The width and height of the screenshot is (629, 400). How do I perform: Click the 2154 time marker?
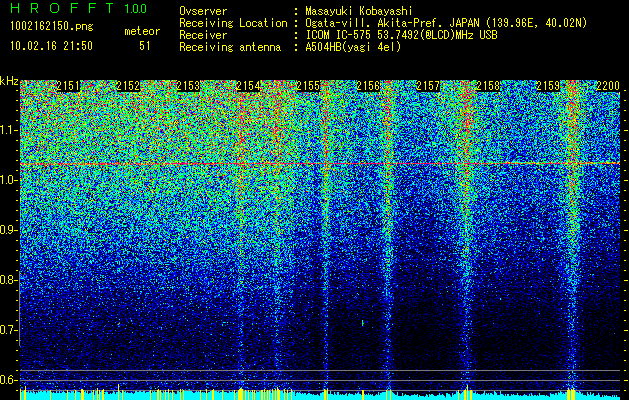tap(248, 85)
